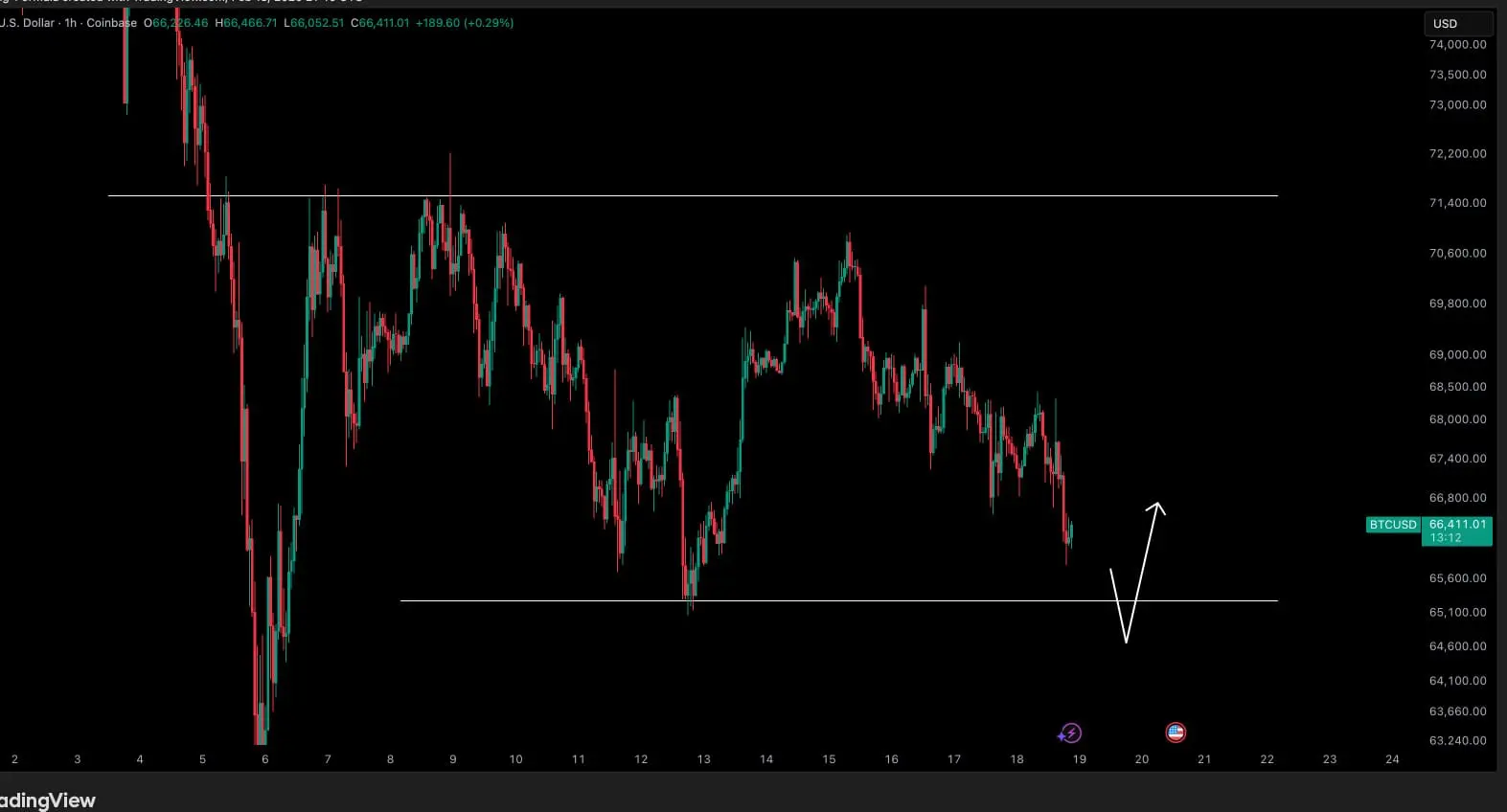Click the bar countdown timer 13:12
1507x812 pixels.
(1446, 538)
